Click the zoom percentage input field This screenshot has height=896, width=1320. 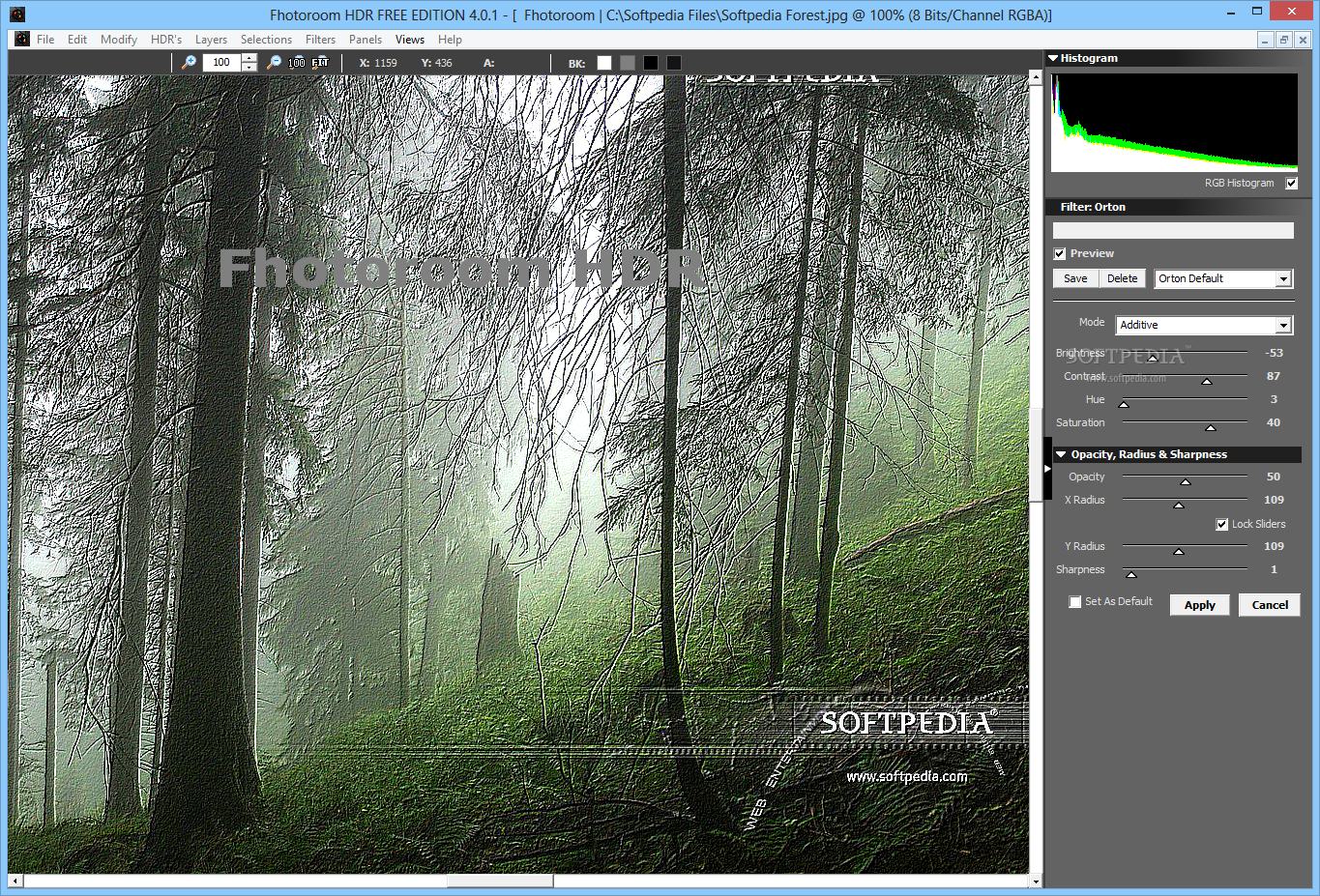coord(222,62)
